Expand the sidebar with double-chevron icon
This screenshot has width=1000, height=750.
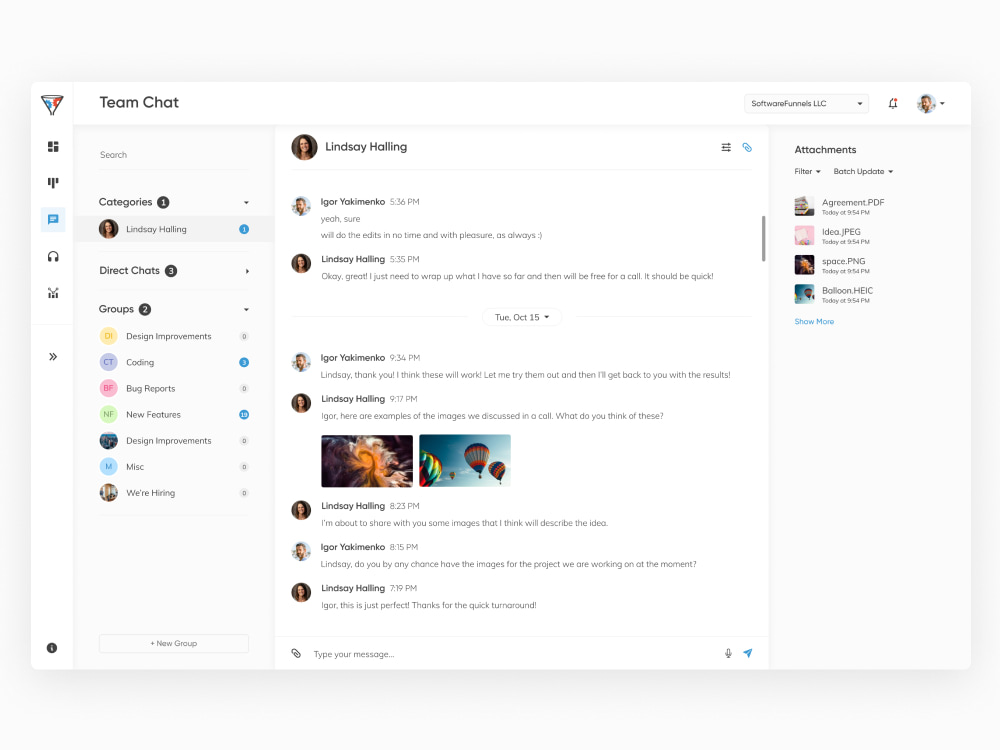pos(53,357)
